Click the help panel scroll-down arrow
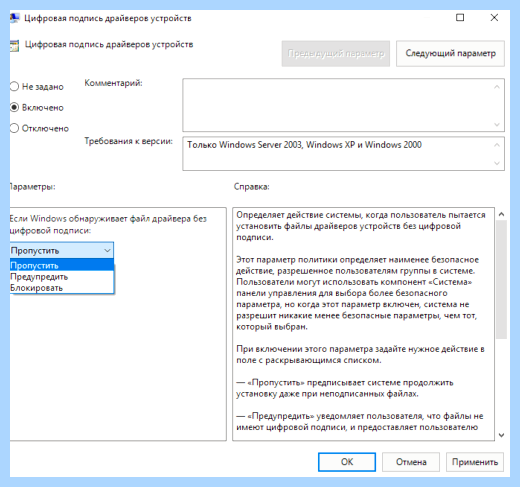Screen dimensions: 520x487 [x=501, y=435]
